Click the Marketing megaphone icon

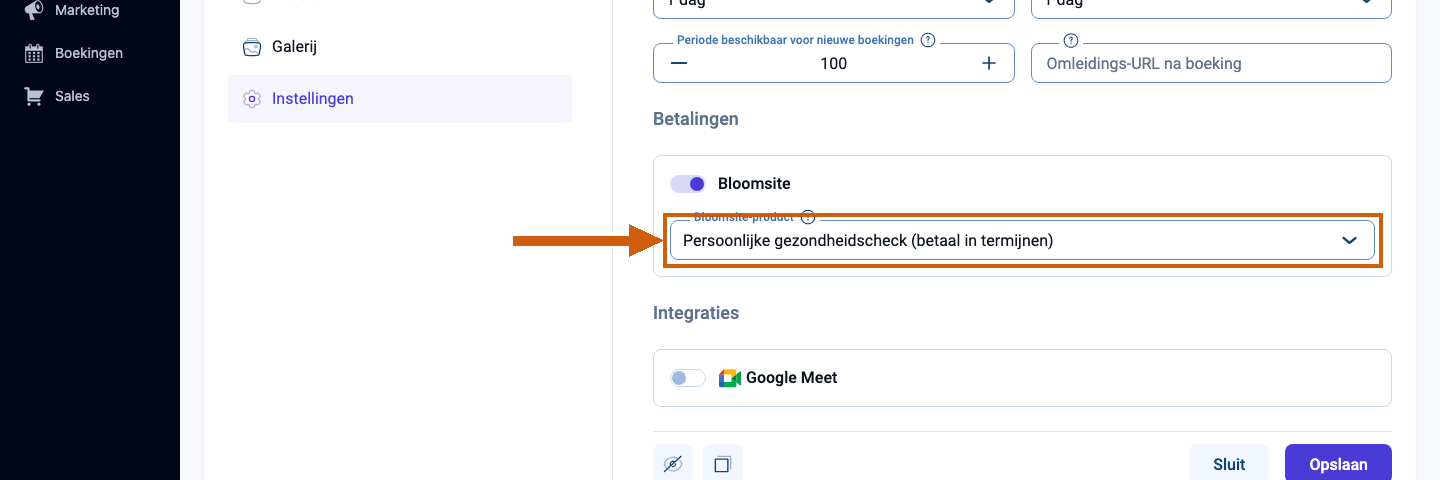tap(34, 10)
